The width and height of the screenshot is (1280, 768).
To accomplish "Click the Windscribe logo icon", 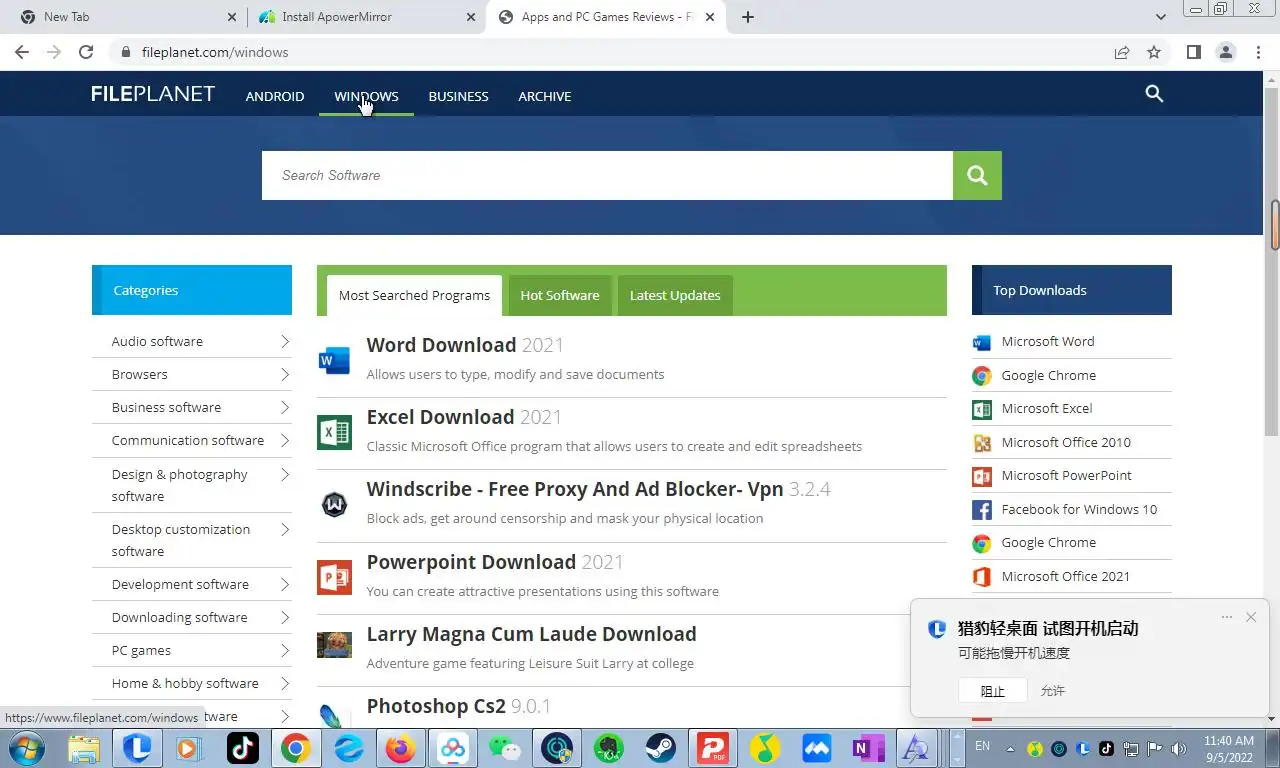I will point(334,505).
